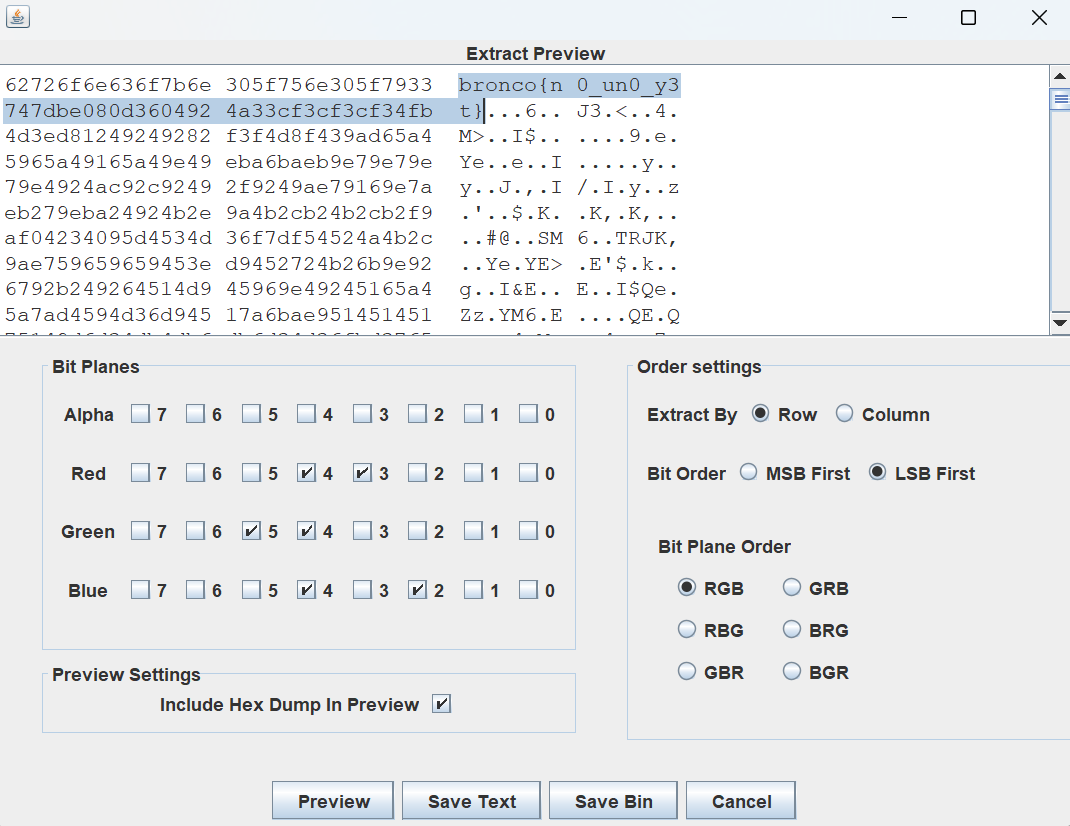The height and width of the screenshot is (826, 1070).
Task: Uncheck the Red bit 3 checkbox
Action: tap(362, 472)
